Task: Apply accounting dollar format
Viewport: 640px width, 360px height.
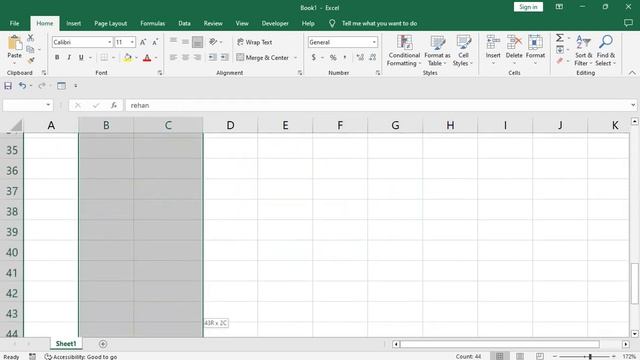Action: 313,58
